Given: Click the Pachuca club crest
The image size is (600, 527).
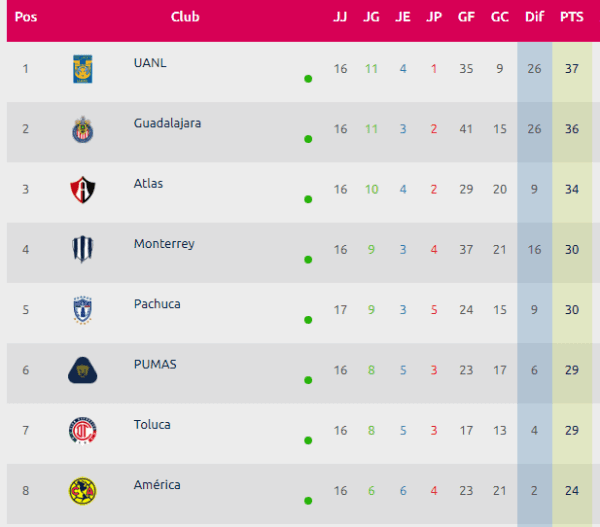Looking at the screenshot, I should pyautogui.click(x=83, y=310).
